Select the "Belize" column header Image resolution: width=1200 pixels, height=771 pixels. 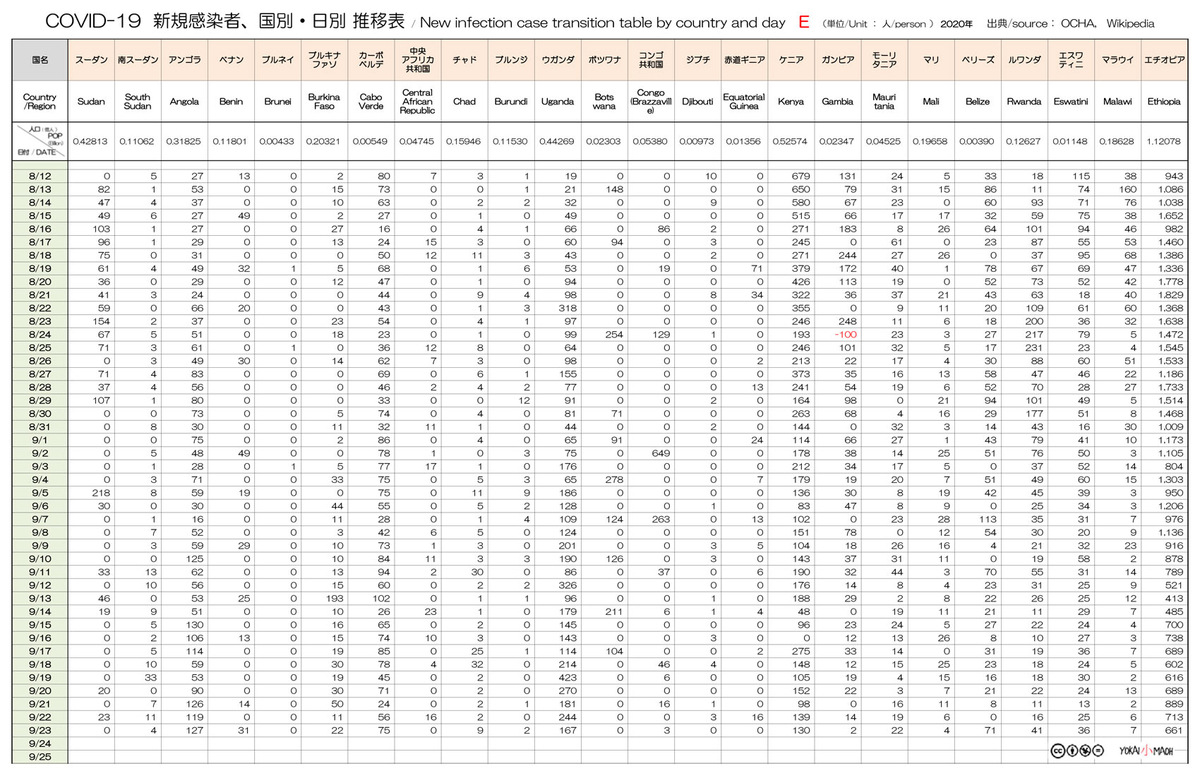[977, 101]
